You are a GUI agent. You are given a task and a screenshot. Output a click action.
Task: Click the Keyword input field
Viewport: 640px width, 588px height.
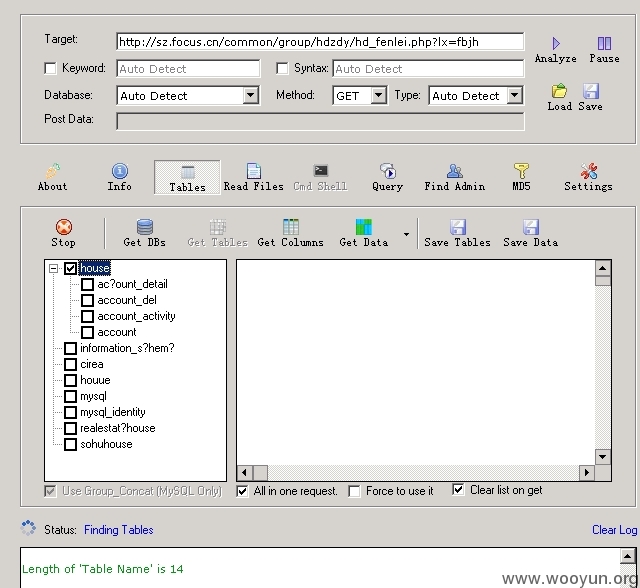click(x=188, y=69)
